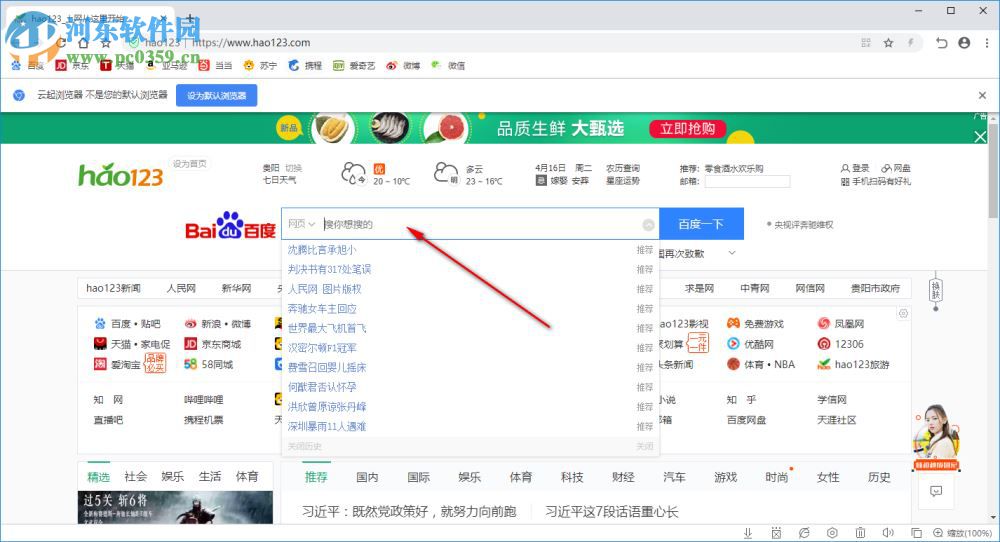The image size is (1000, 542).
Task: Click the Baidu logo
Action: pyautogui.click(x=230, y=225)
